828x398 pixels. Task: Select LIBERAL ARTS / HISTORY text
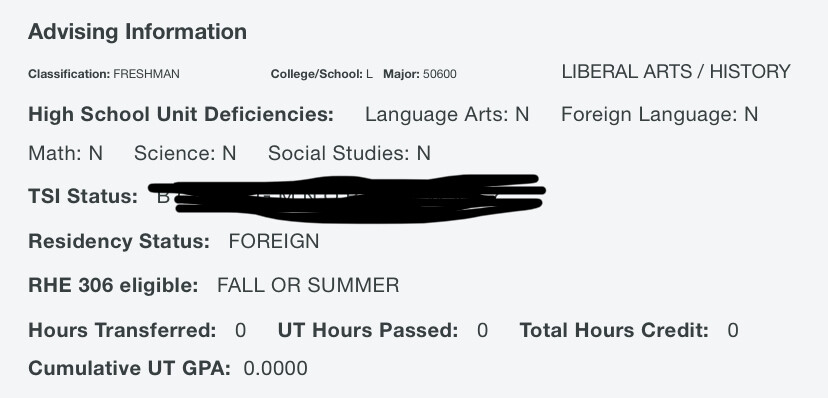pos(676,71)
